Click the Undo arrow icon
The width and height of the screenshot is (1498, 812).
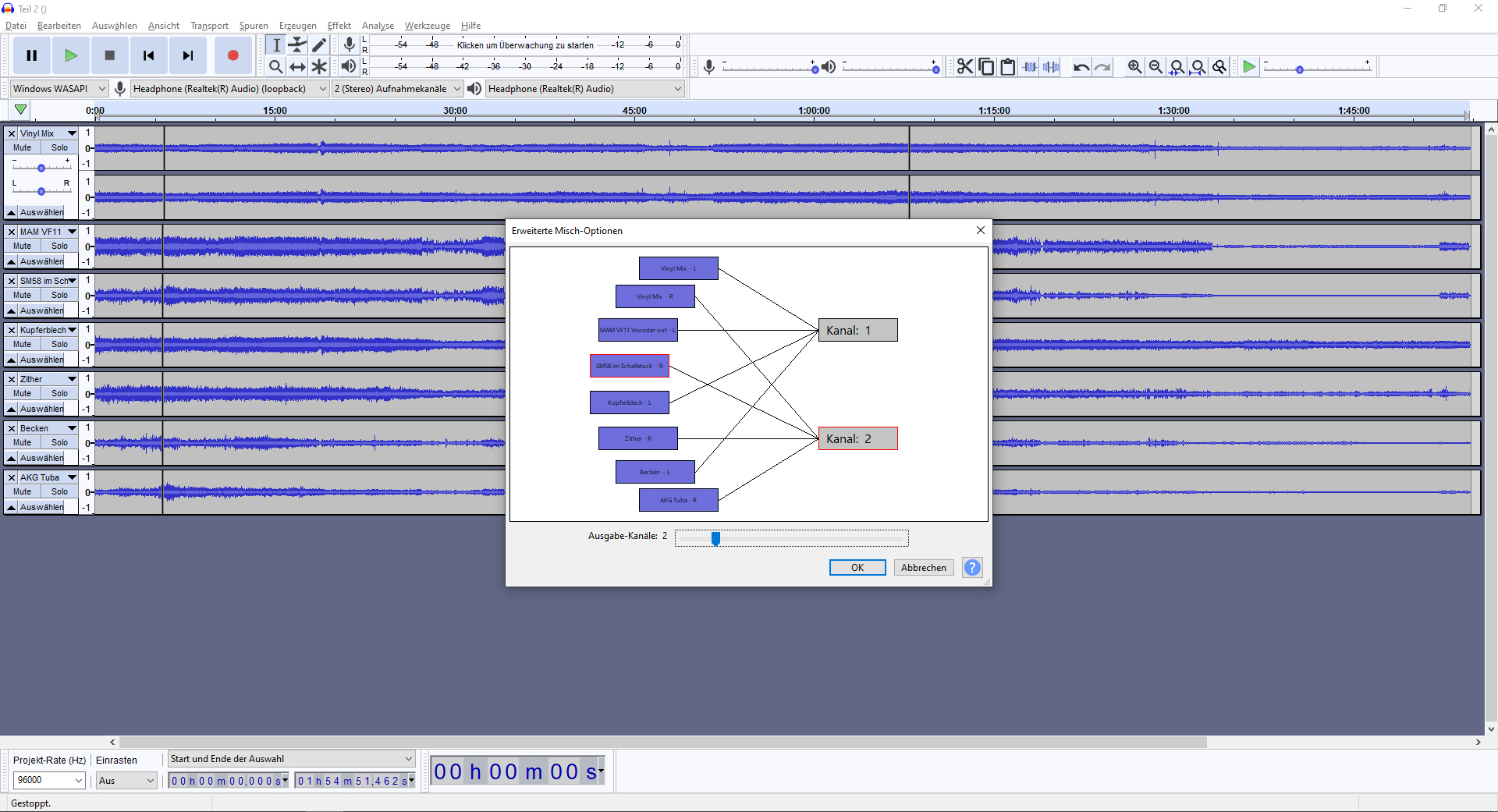pyautogui.click(x=1081, y=67)
